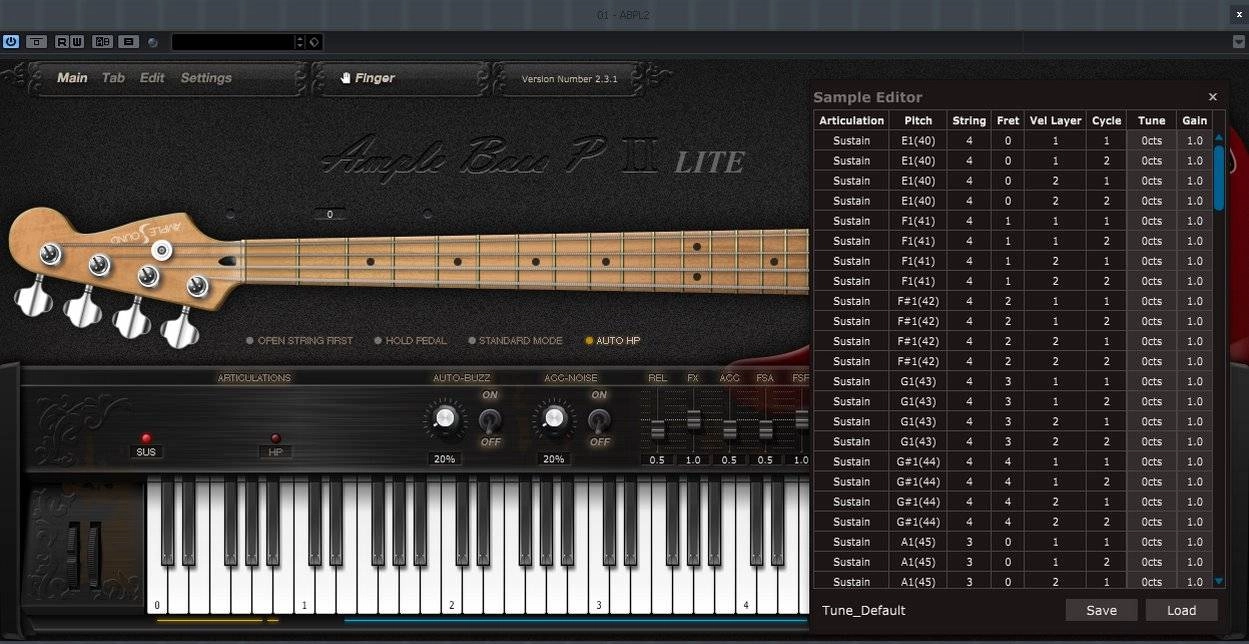Open the Edit tab
This screenshot has height=644, width=1249.
click(x=152, y=78)
